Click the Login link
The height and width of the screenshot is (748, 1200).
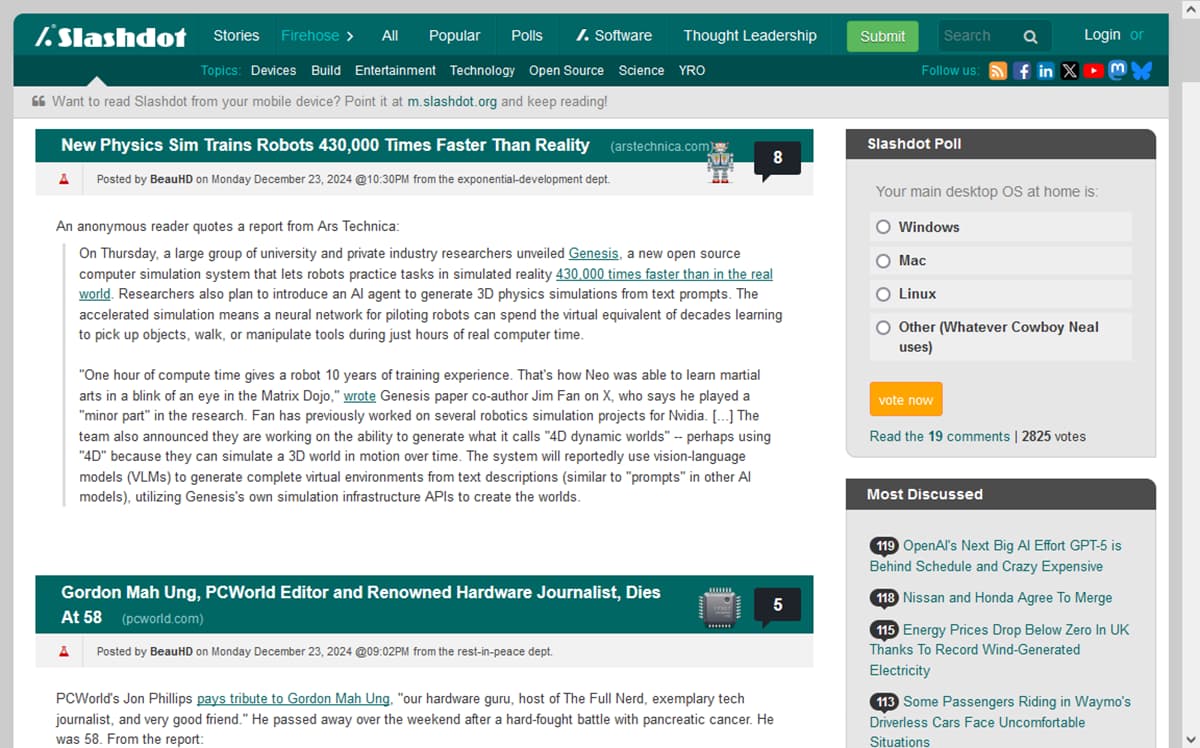(x=1102, y=34)
